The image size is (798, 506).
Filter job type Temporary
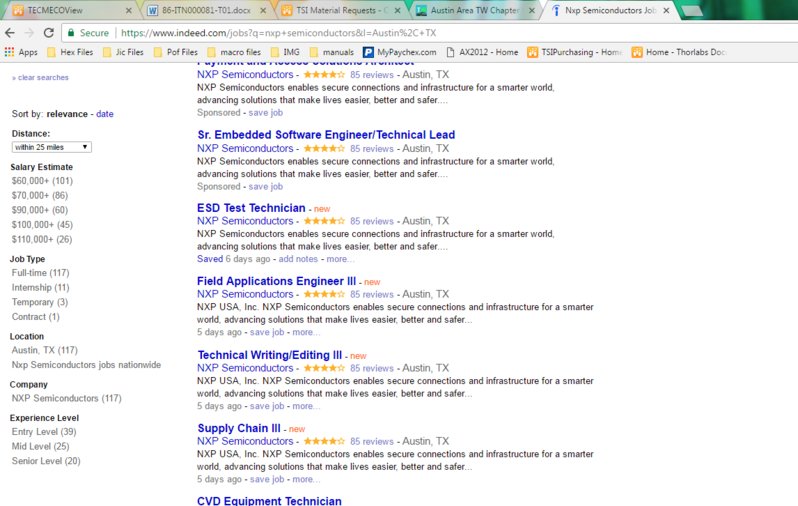click(x=40, y=302)
